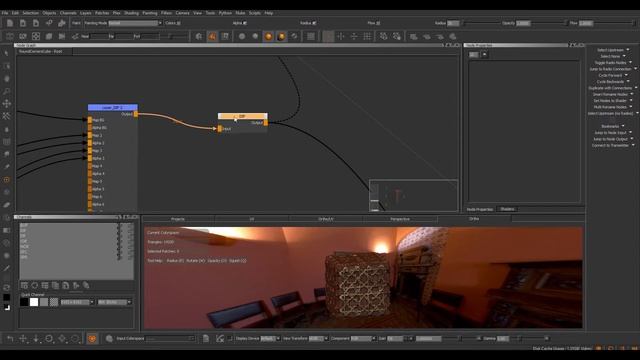Toggle the highlighted orange shield icon at bottom
This screenshot has width=640, height=360.
pos(92,338)
